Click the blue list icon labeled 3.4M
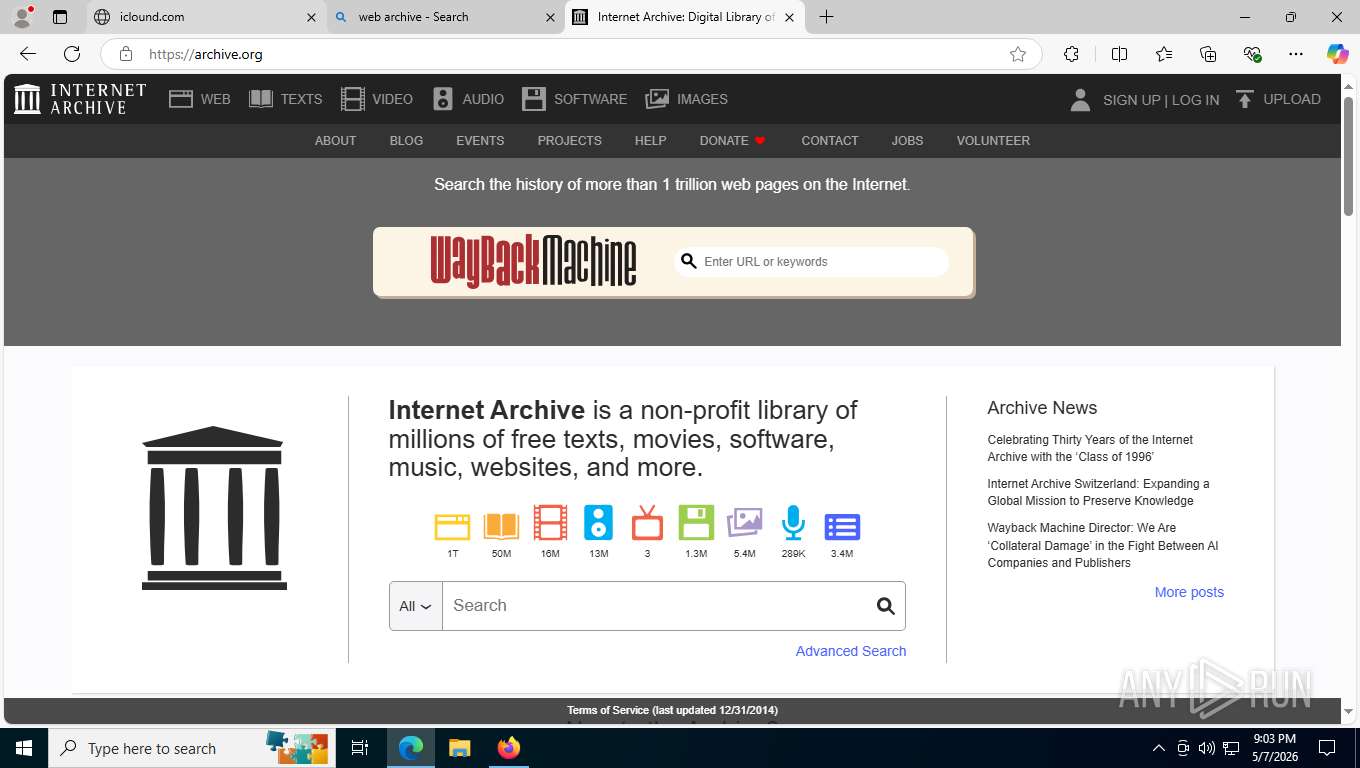 click(x=842, y=526)
